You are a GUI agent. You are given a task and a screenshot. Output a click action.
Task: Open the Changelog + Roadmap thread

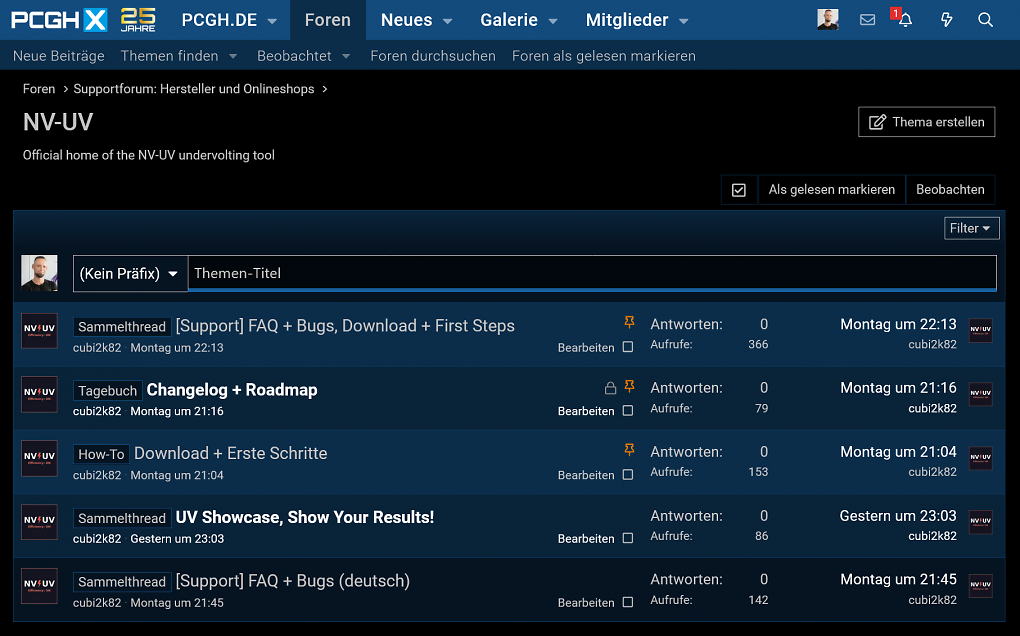[x=232, y=390]
